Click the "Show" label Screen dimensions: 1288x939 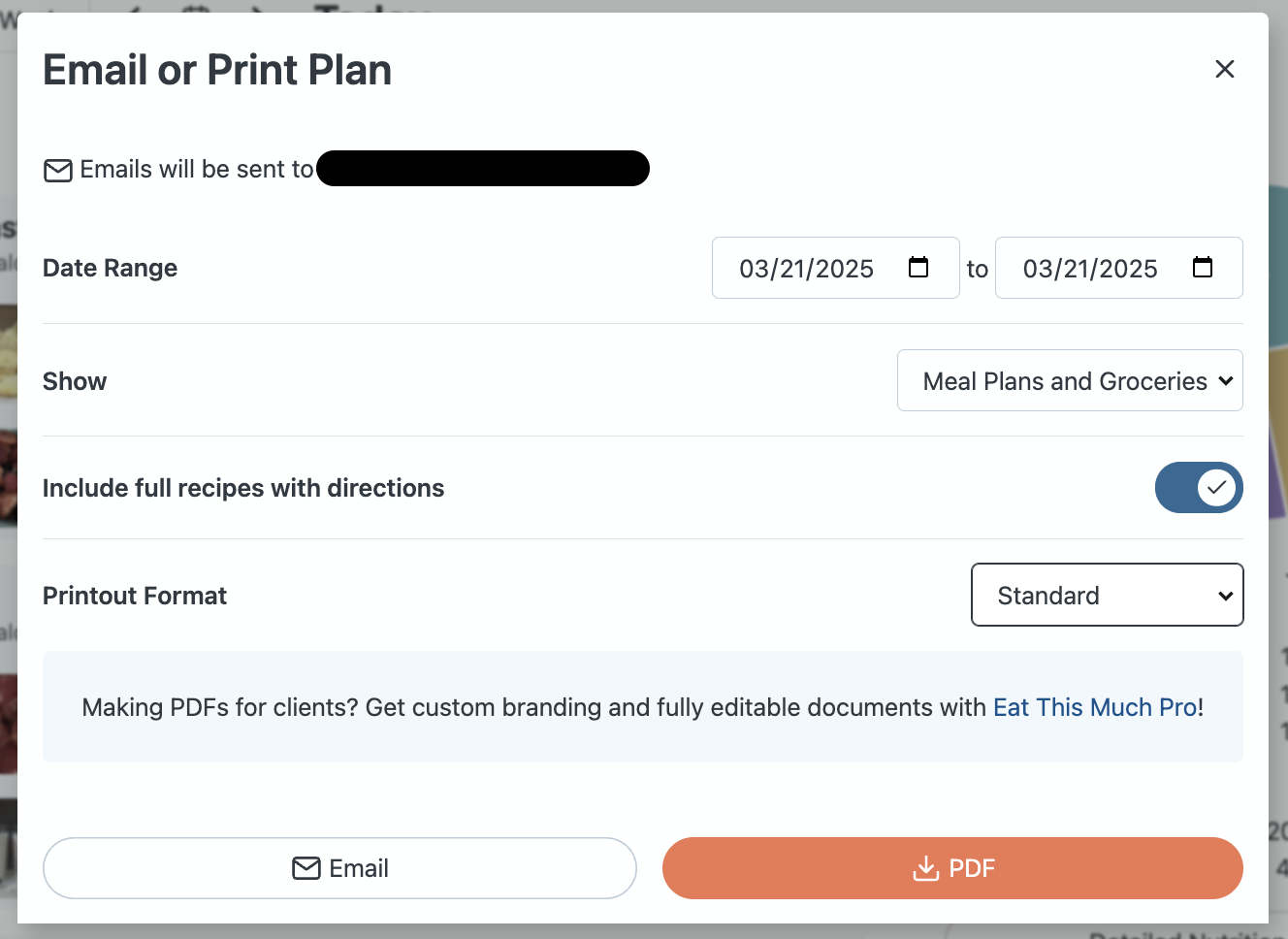pyautogui.click(x=75, y=381)
